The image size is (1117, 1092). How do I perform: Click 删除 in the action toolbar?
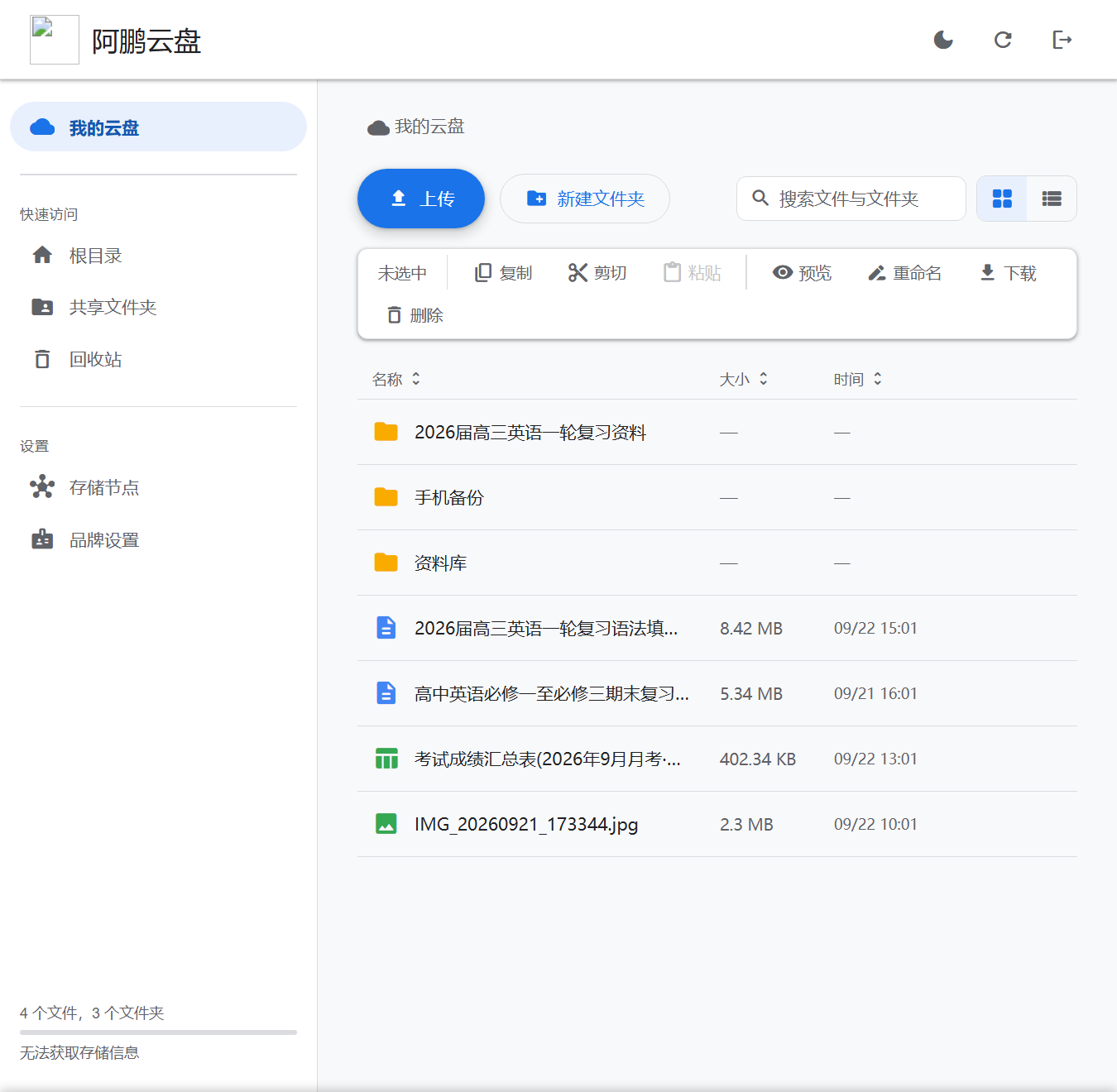415,315
